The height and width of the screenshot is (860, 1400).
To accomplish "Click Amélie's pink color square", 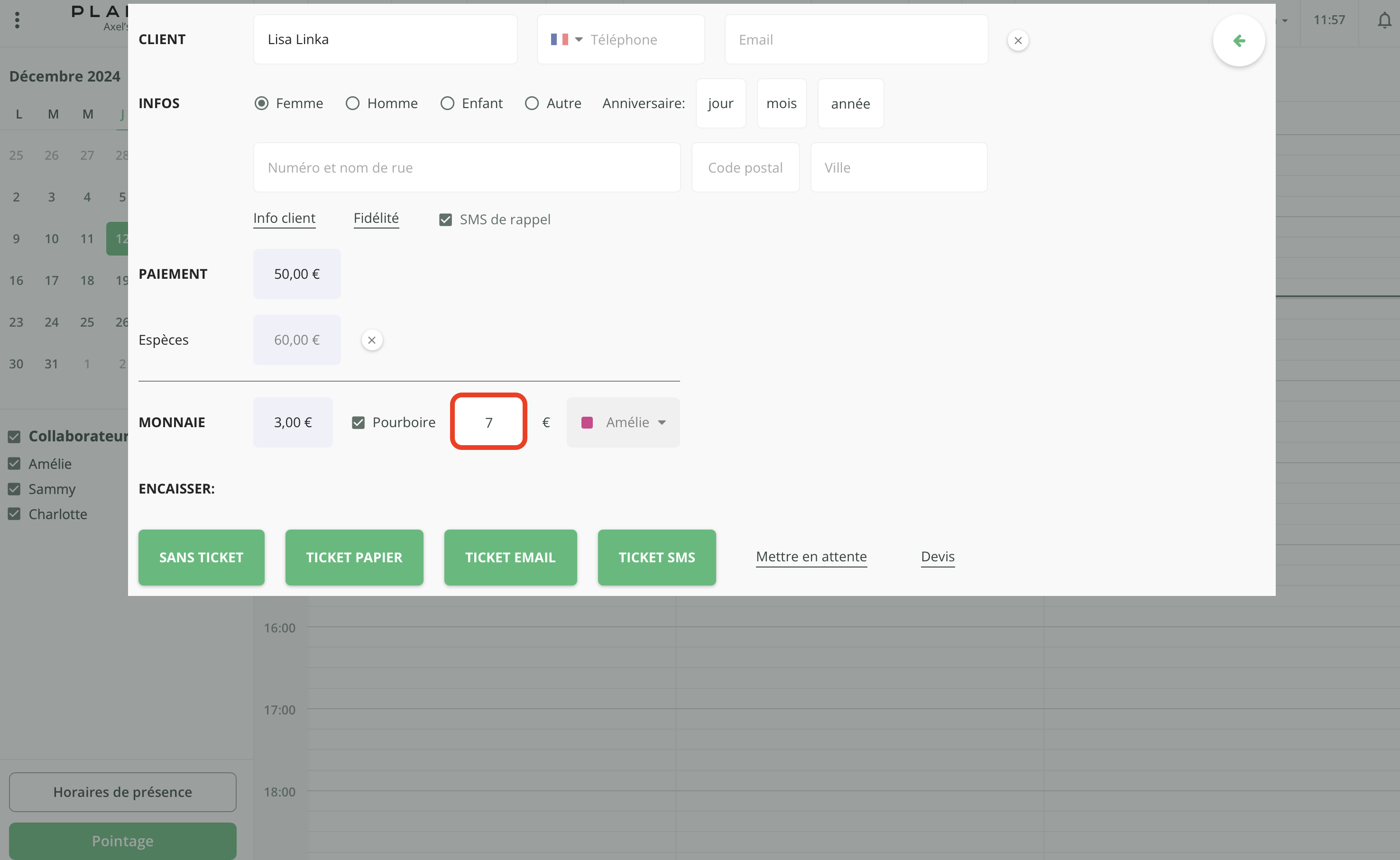I will point(587,422).
